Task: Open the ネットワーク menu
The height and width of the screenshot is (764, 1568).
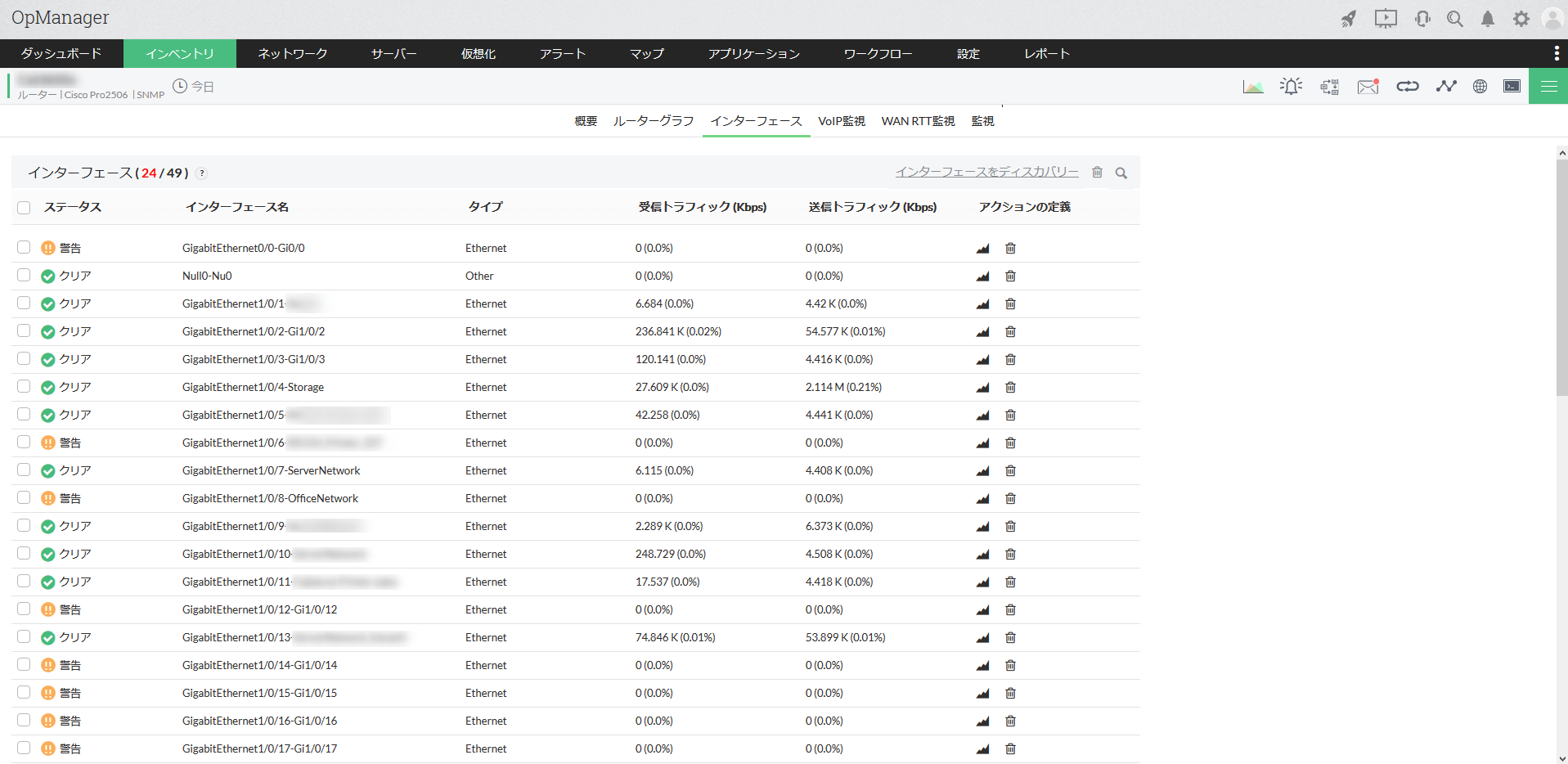Action: click(293, 53)
